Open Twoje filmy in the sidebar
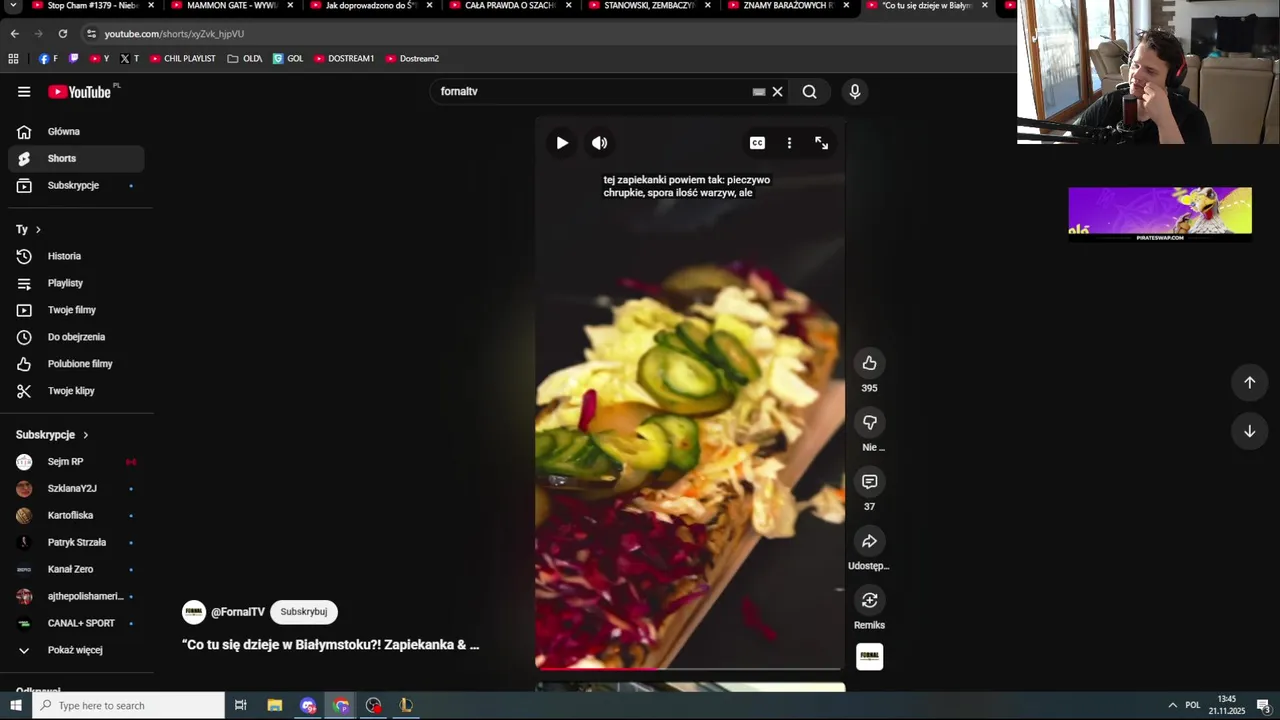 [x=76, y=310]
